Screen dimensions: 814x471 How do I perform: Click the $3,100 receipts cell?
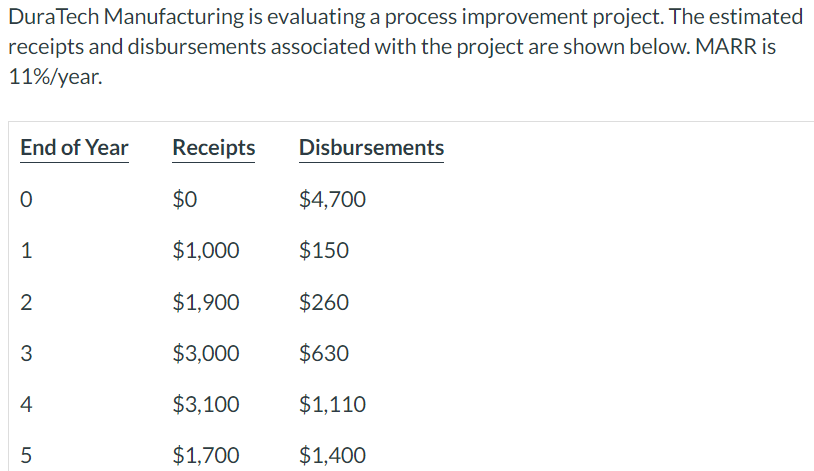point(206,404)
